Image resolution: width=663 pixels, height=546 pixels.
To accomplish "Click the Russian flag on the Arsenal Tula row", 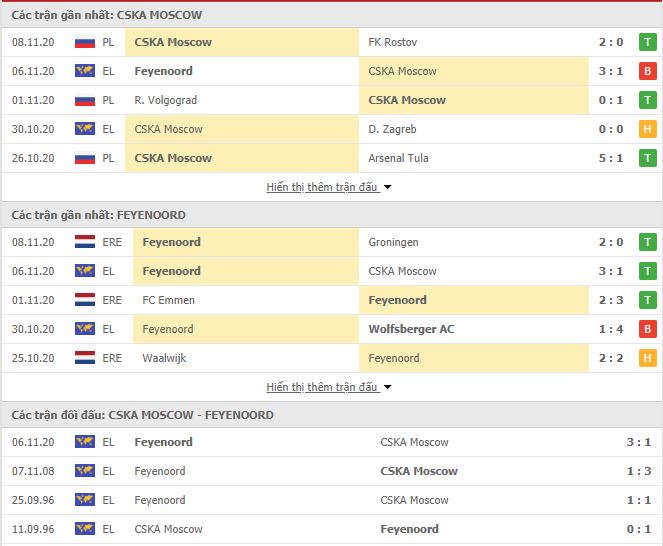I will click(85, 159).
